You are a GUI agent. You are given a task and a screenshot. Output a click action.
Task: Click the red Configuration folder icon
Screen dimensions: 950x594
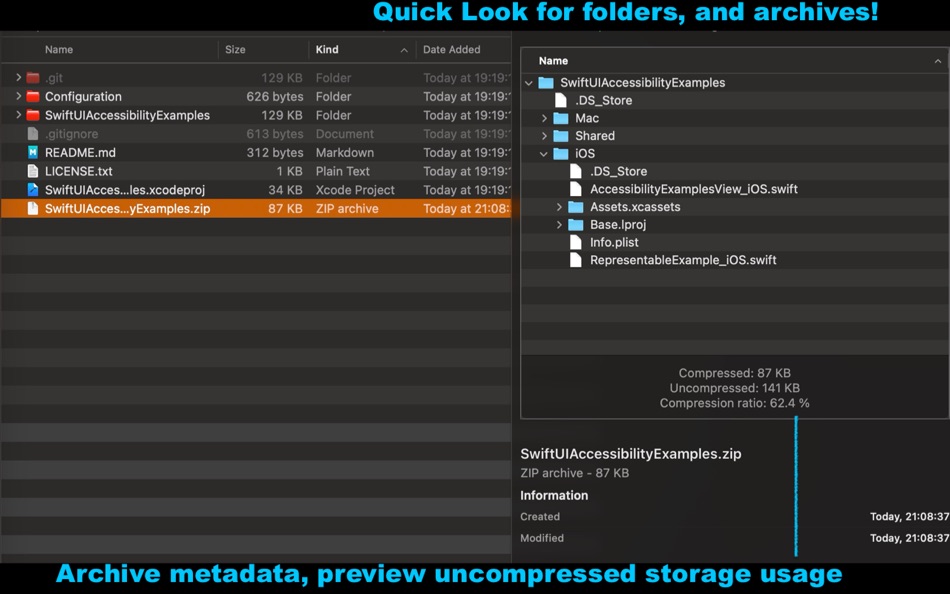[35, 96]
